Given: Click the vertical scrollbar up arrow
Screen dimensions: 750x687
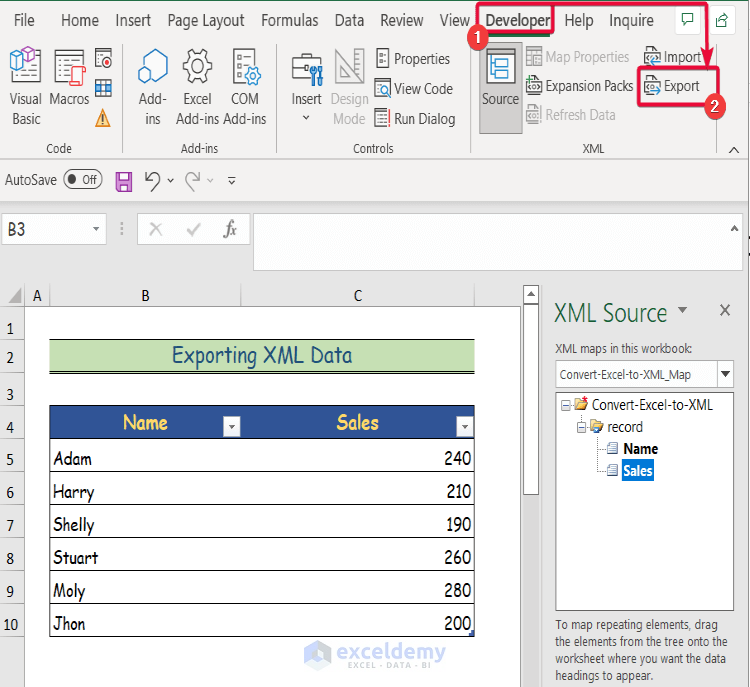Looking at the screenshot, I should coord(531,294).
